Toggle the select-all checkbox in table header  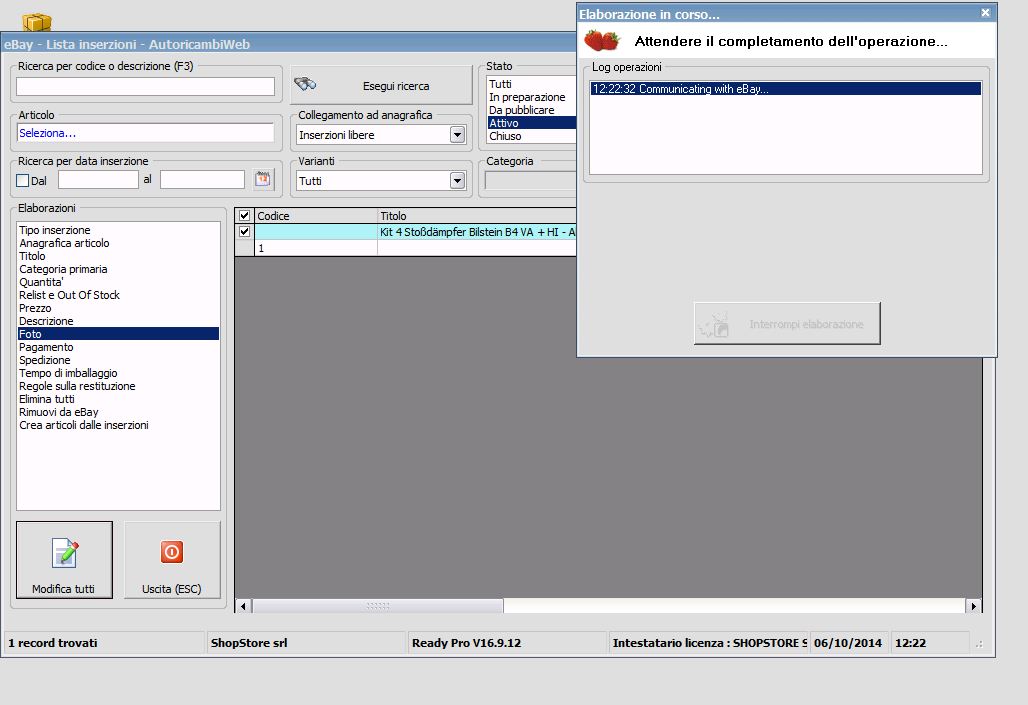pos(245,215)
